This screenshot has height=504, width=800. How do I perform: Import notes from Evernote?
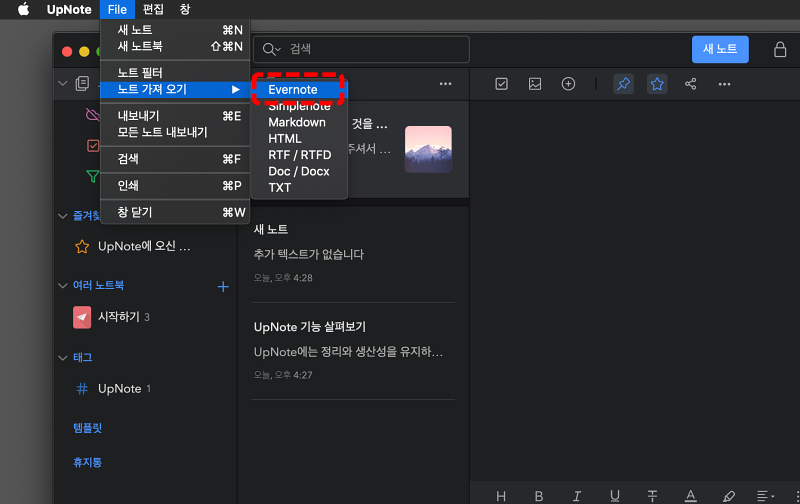tap(299, 89)
